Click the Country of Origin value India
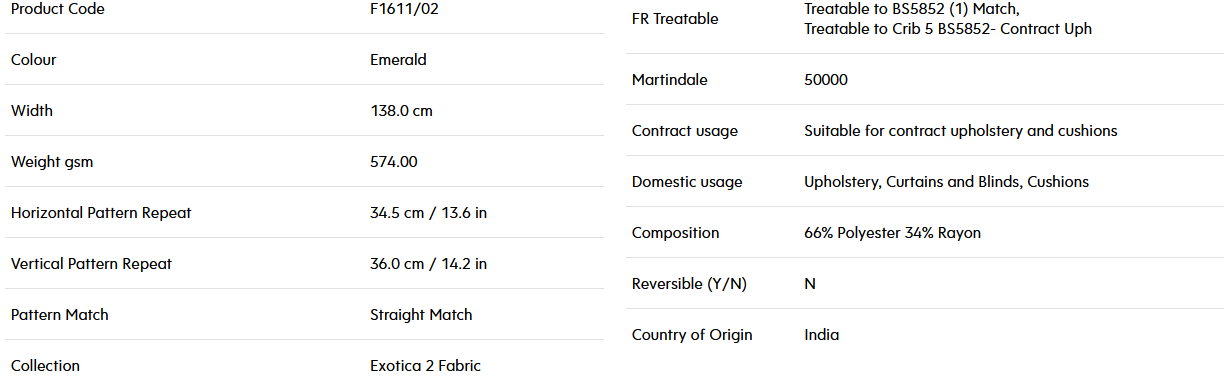The width and height of the screenshot is (1224, 388). 822,335
